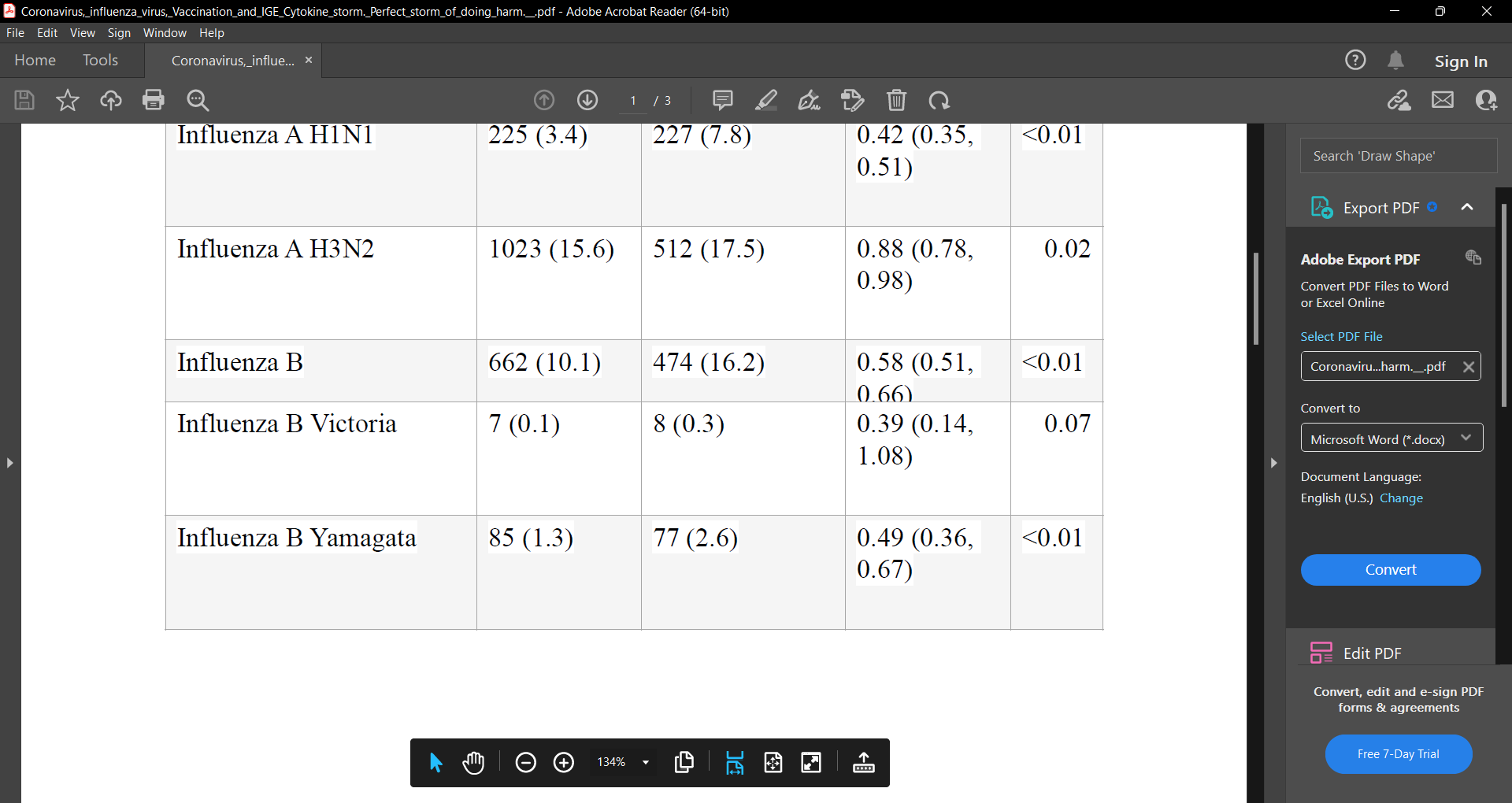Open page display options icon
The image size is (1512, 803).
tap(684, 762)
